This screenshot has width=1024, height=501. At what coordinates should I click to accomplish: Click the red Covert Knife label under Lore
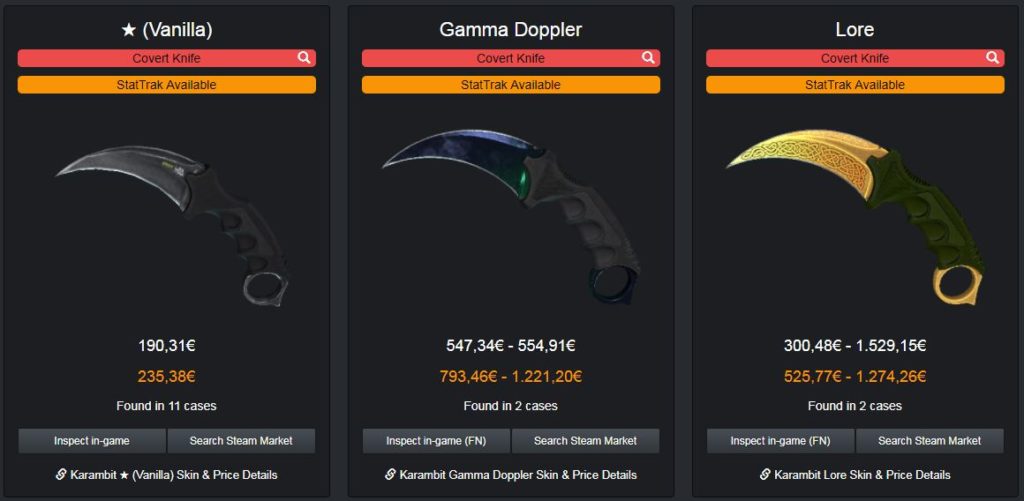pos(855,58)
